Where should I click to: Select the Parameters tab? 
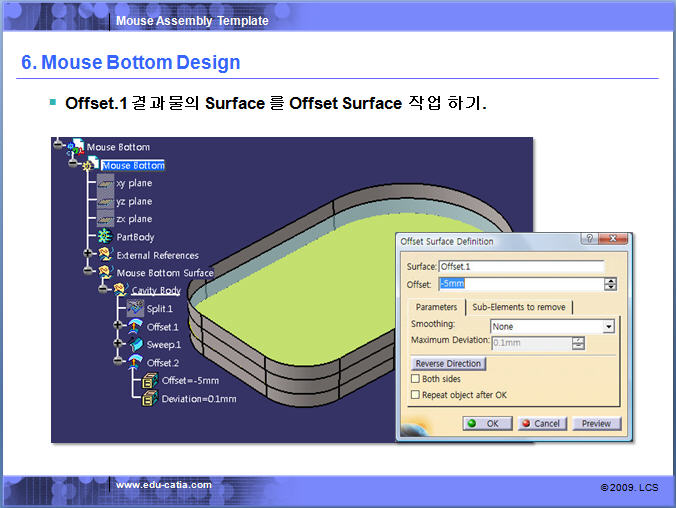pos(436,307)
